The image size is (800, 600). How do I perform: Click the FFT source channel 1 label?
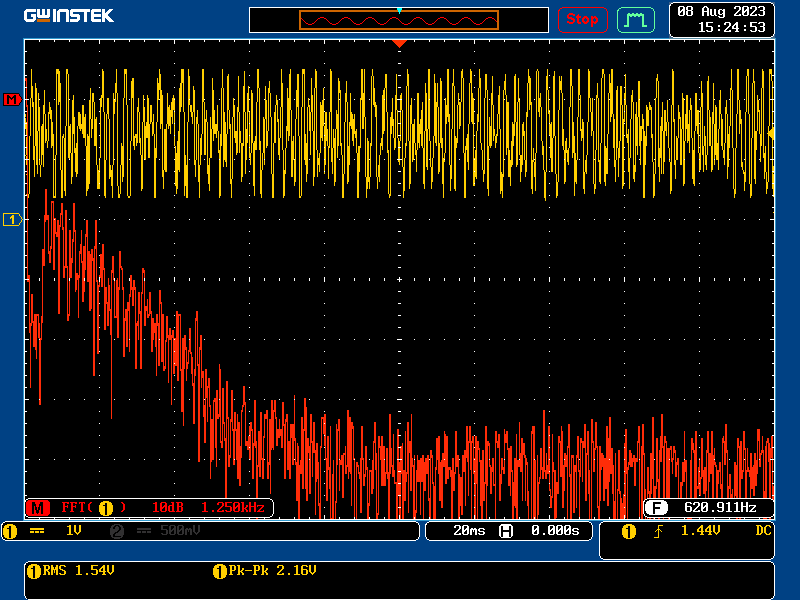pyautogui.click(x=93, y=508)
